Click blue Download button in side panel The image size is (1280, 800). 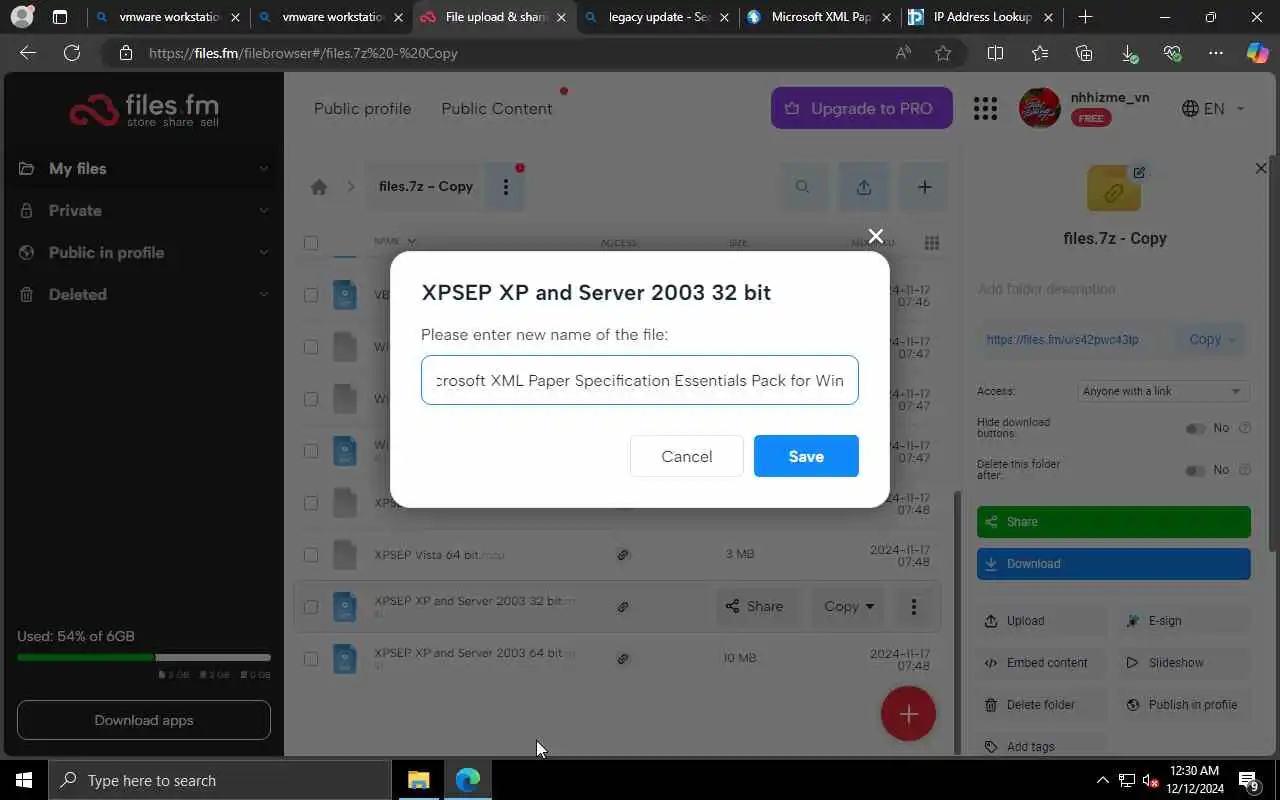click(x=1114, y=564)
